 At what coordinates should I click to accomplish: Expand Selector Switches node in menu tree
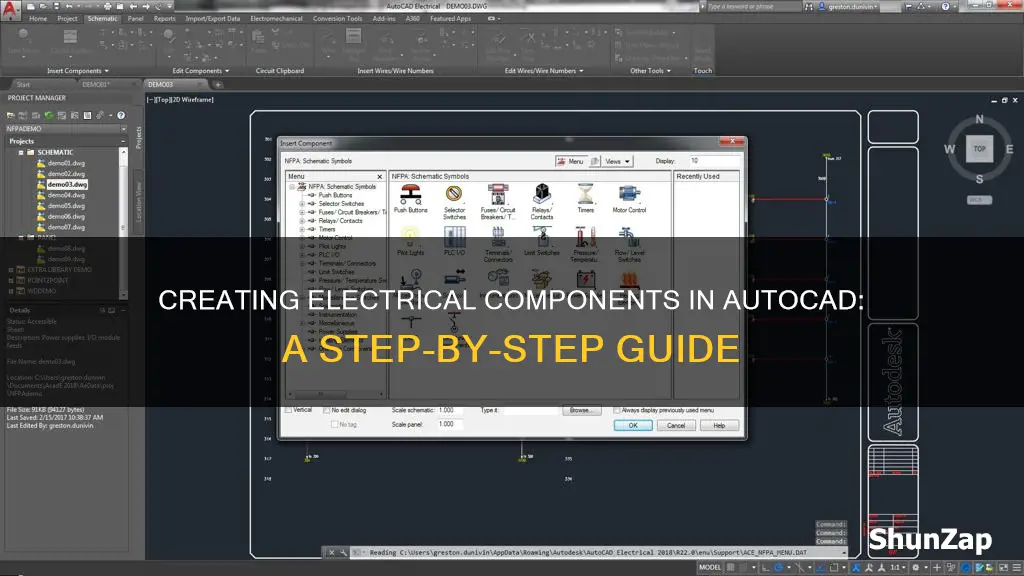point(302,204)
